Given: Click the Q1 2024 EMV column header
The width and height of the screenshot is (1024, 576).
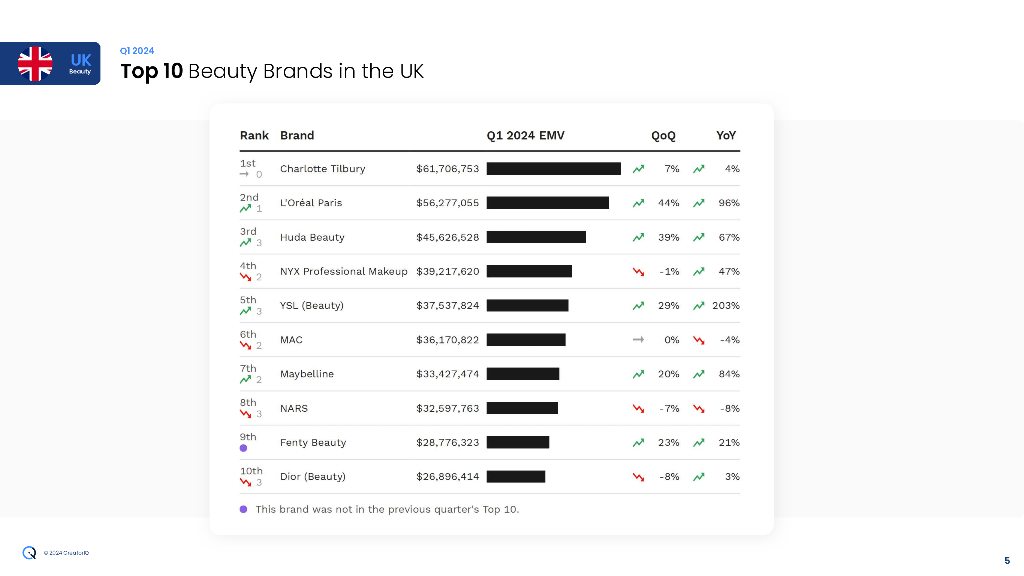Looking at the screenshot, I should click(525, 136).
